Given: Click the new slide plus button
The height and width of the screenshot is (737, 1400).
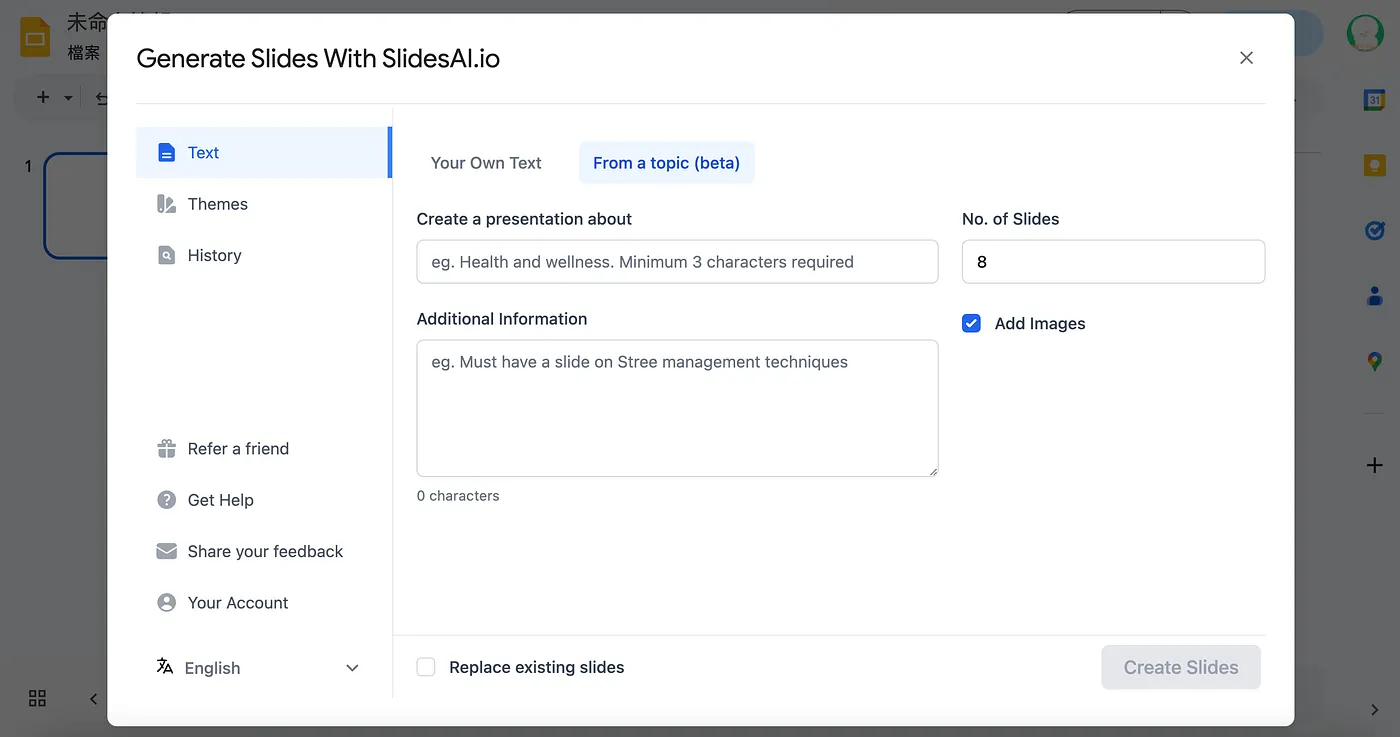Looking at the screenshot, I should click(x=43, y=97).
